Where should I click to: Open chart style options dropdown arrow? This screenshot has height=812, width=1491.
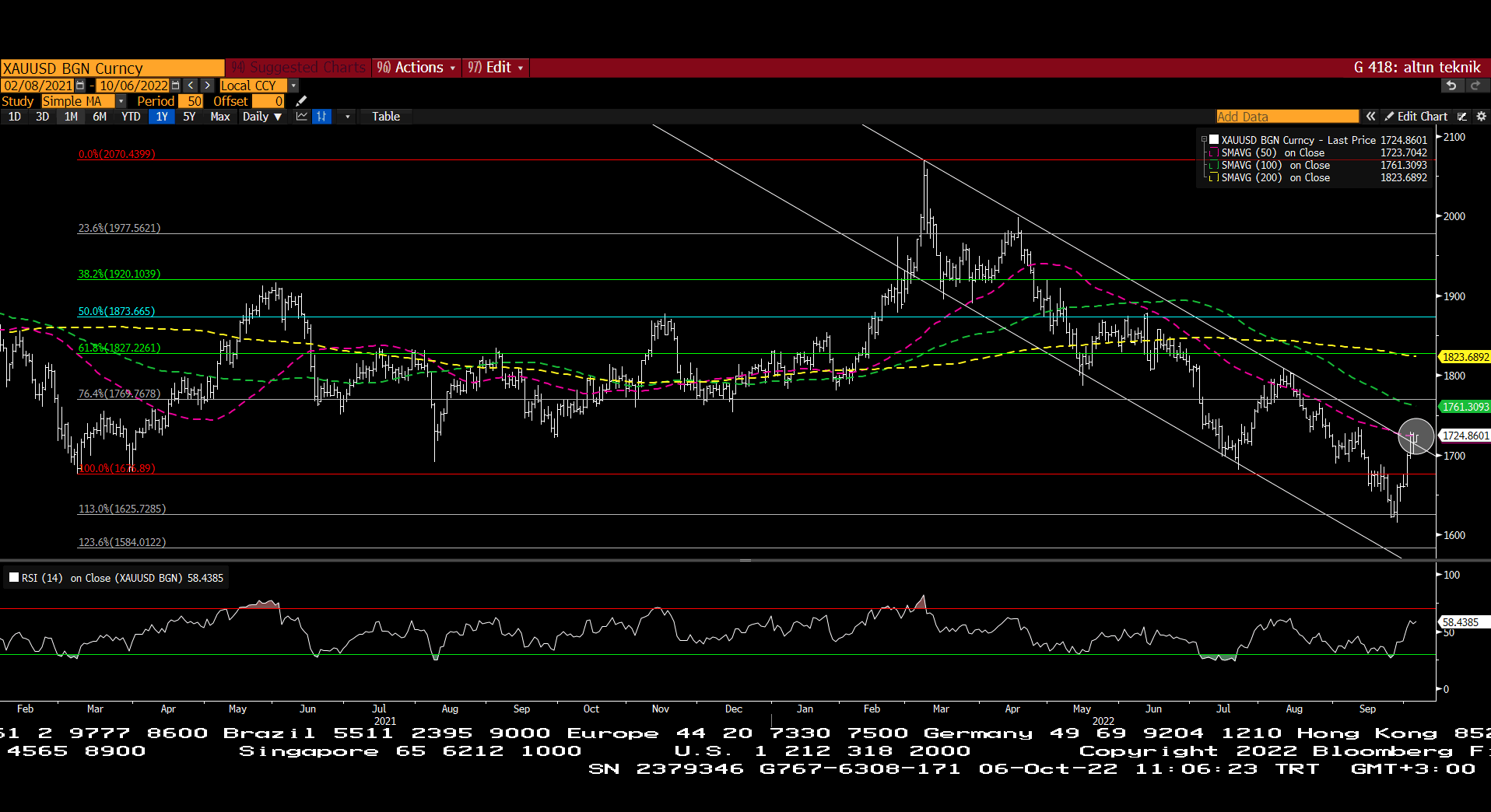(x=347, y=117)
